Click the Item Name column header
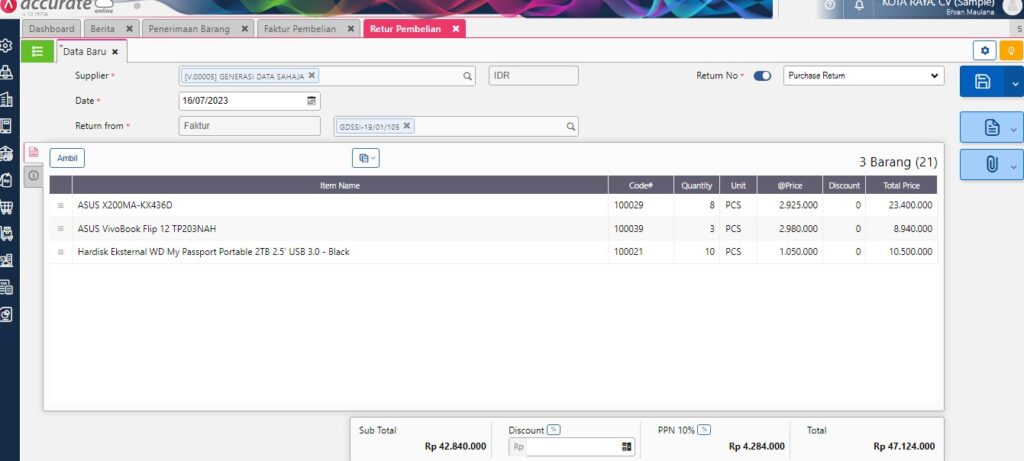This screenshot has height=461, width=1024. tap(340, 185)
